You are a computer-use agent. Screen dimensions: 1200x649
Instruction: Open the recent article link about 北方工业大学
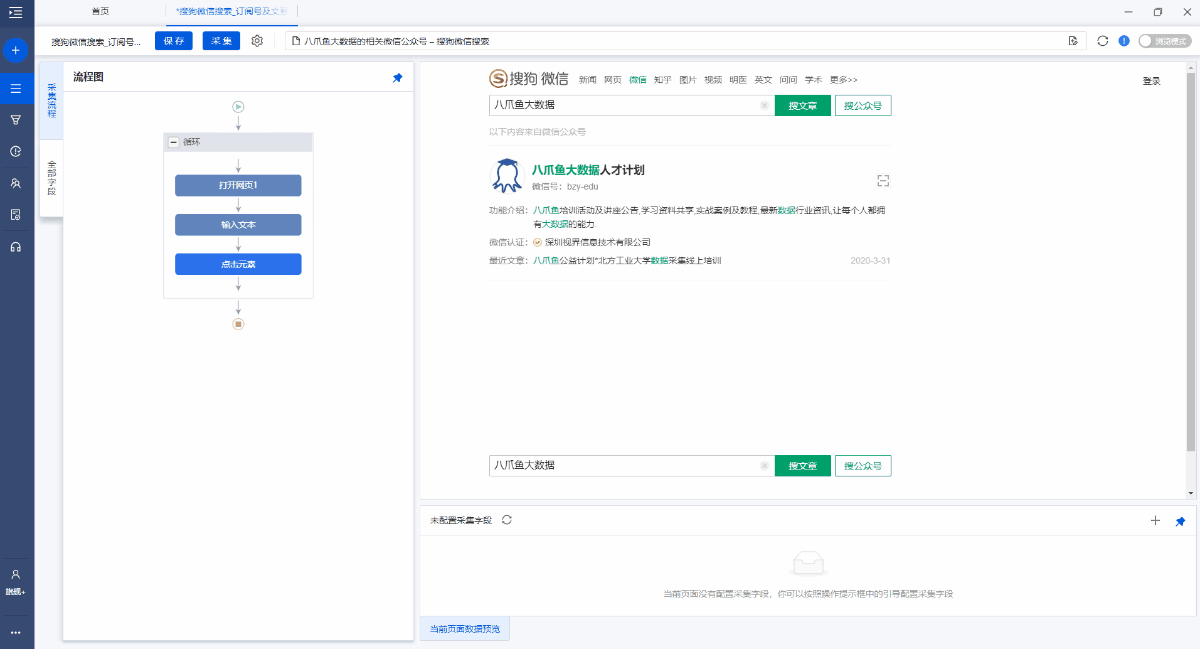627,260
